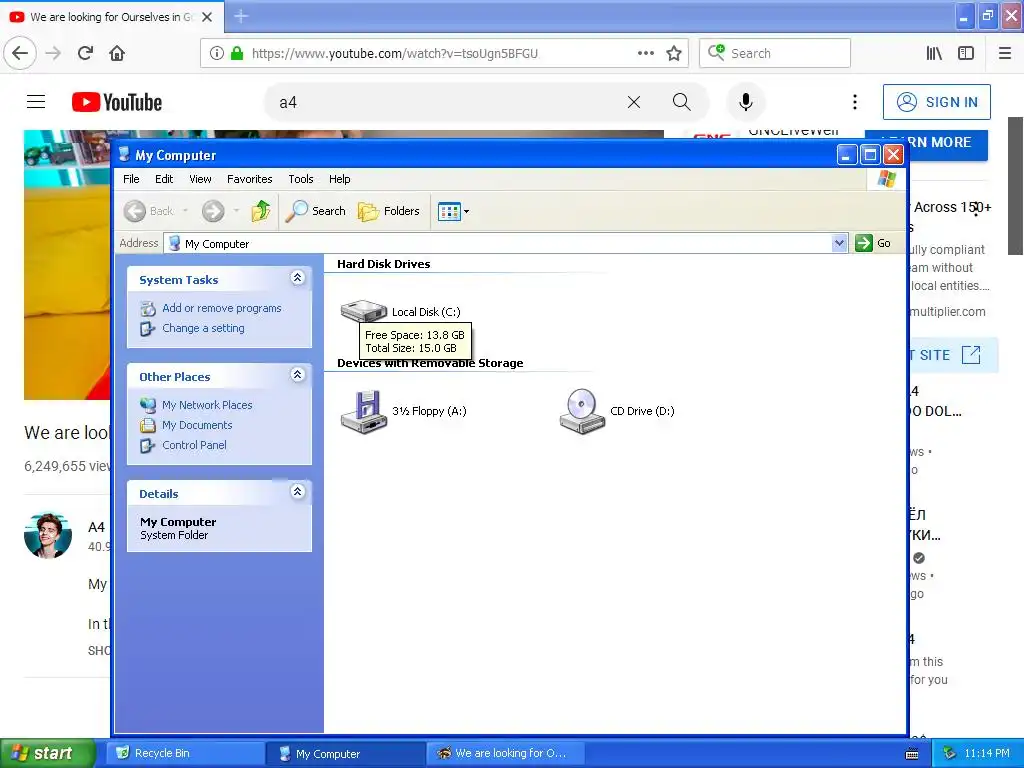1024x768 pixels.
Task: Close the YouTube browser tab
Action: click(207, 17)
